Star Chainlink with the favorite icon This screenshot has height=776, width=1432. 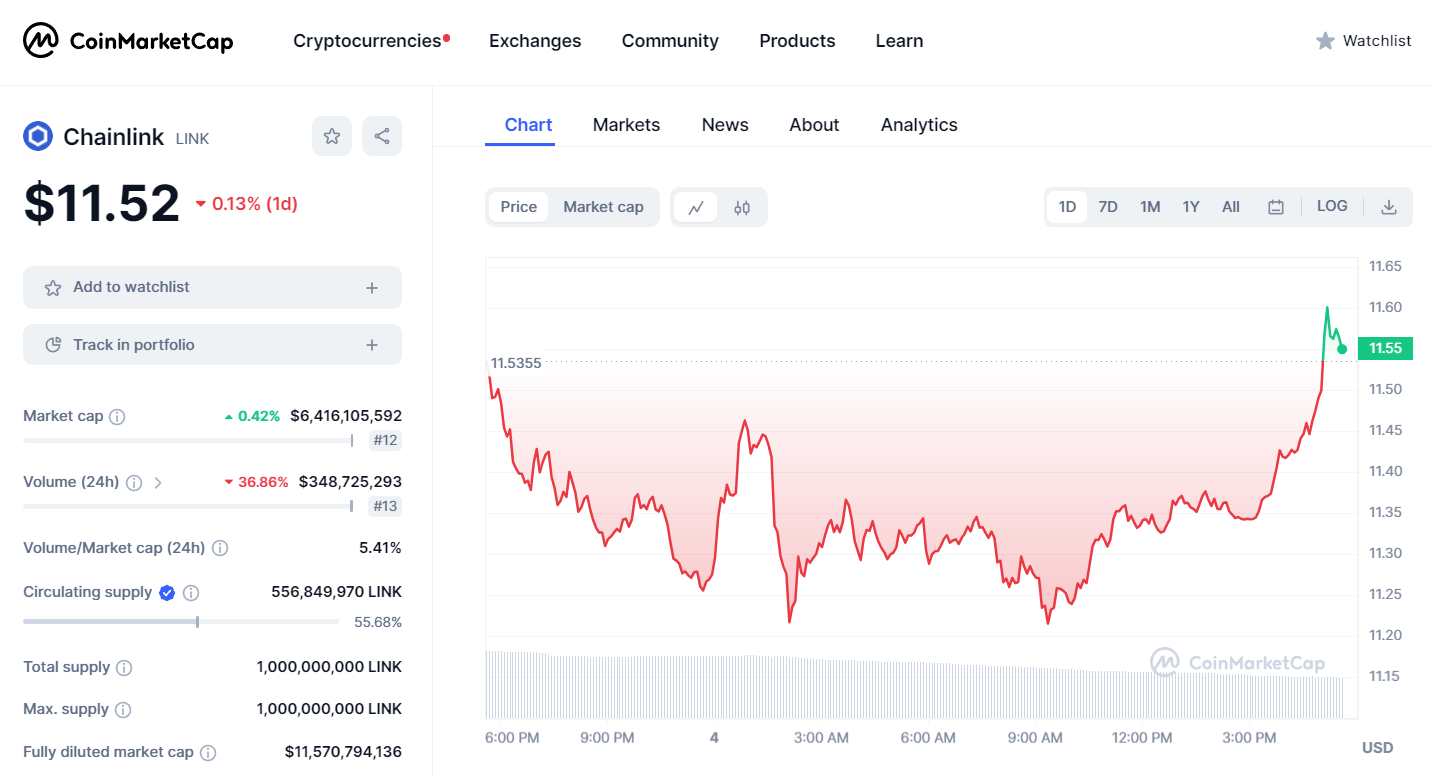pos(332,136)
